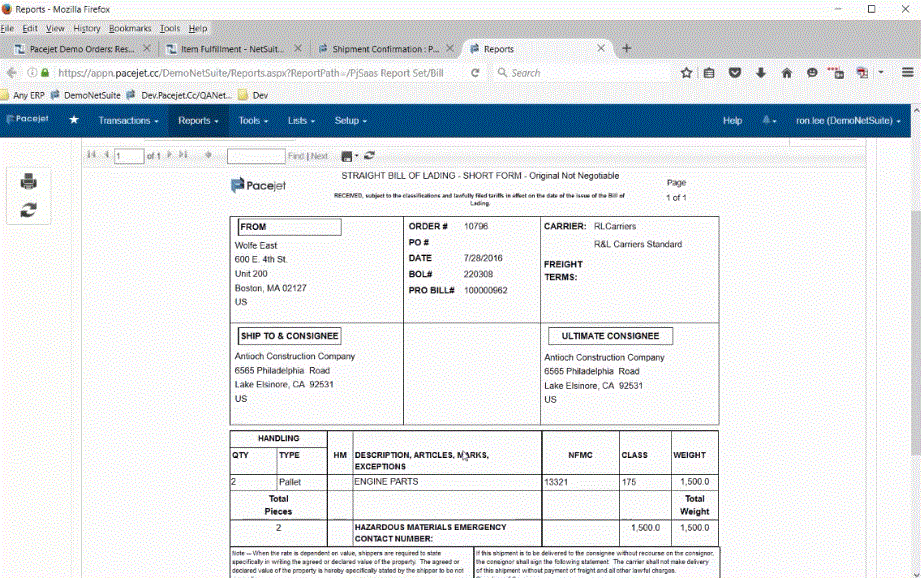Click the print report icon in sidebar
Screen dimensions: 921x578
[x=28, y=182]
